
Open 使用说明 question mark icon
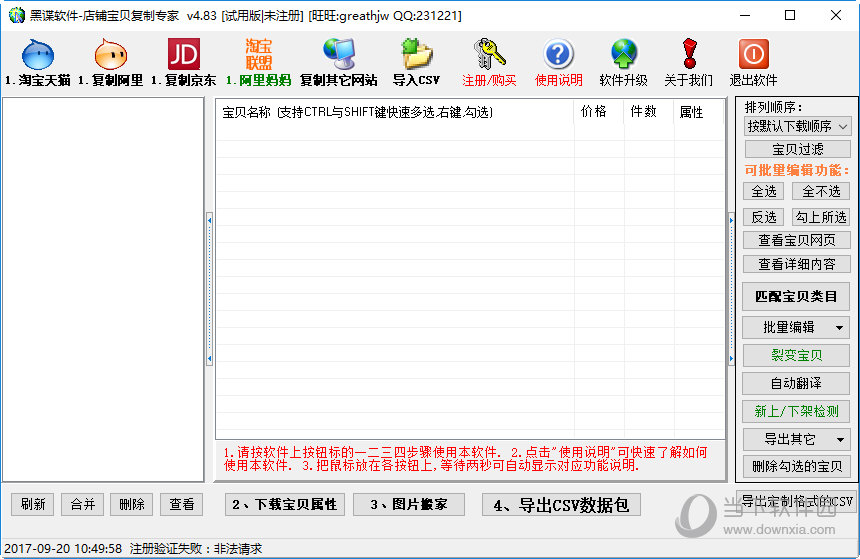(x=558, y=55)
